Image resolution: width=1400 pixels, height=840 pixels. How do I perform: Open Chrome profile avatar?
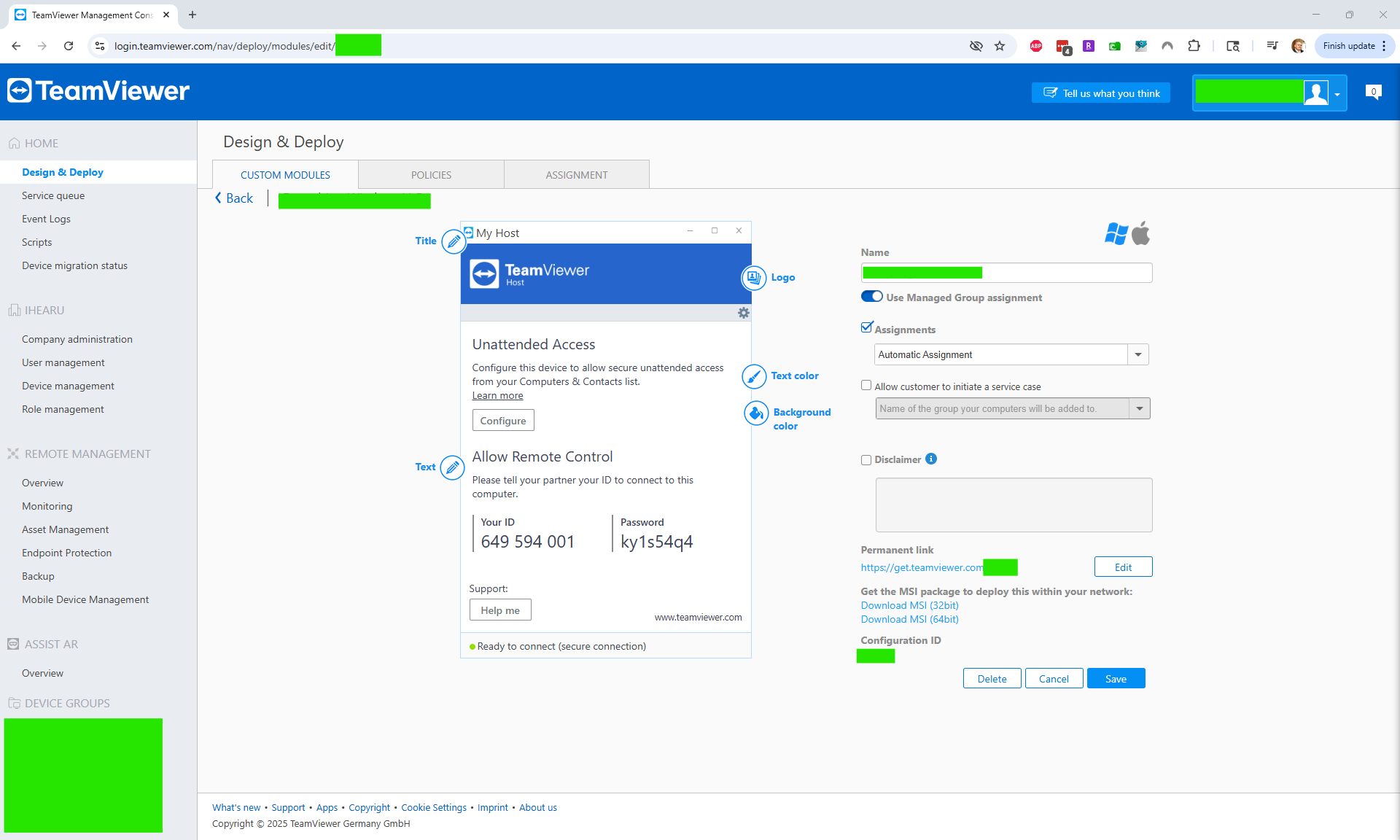(x=1298, y=46)
